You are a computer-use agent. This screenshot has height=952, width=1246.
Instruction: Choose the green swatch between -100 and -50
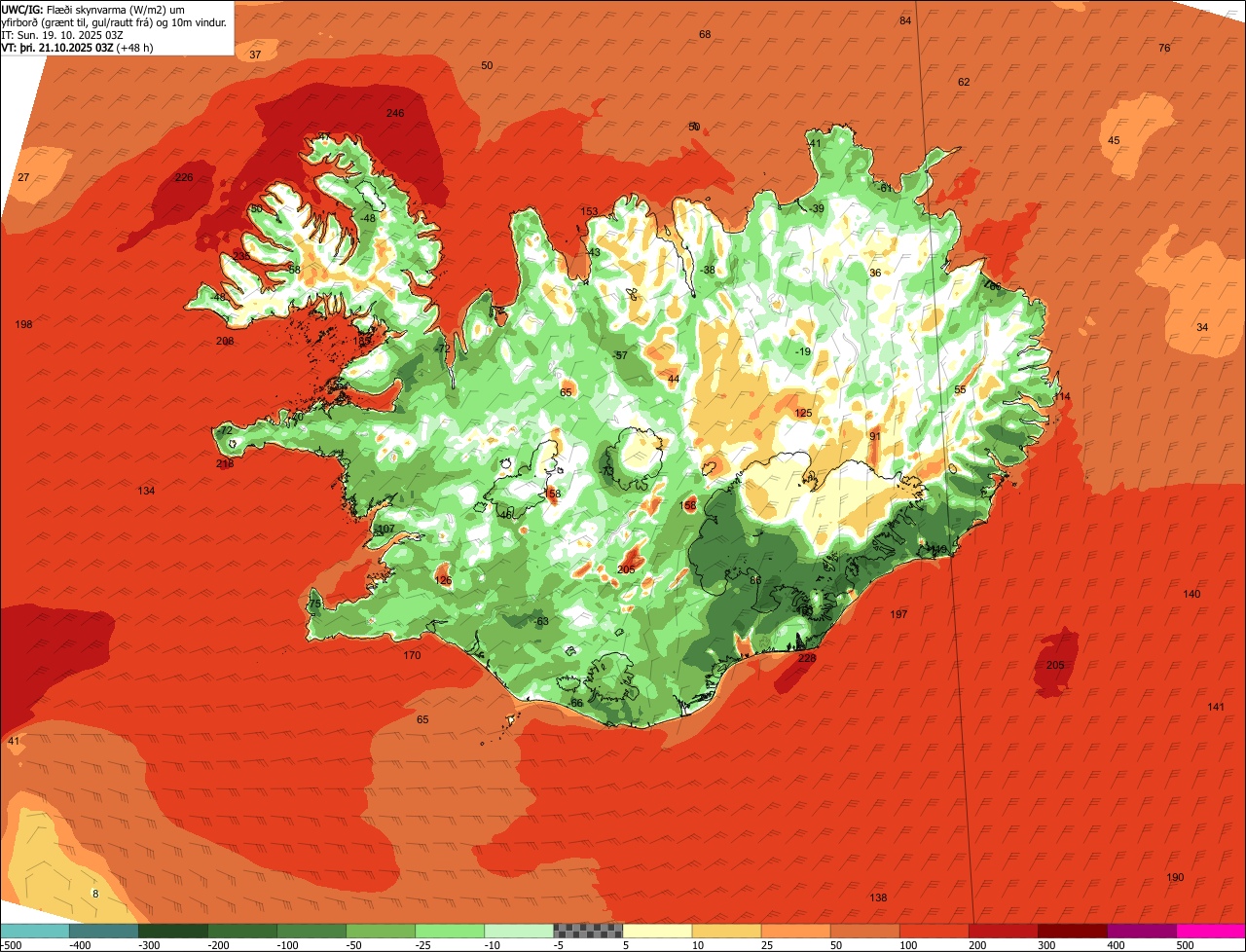(x=311, y=931)
